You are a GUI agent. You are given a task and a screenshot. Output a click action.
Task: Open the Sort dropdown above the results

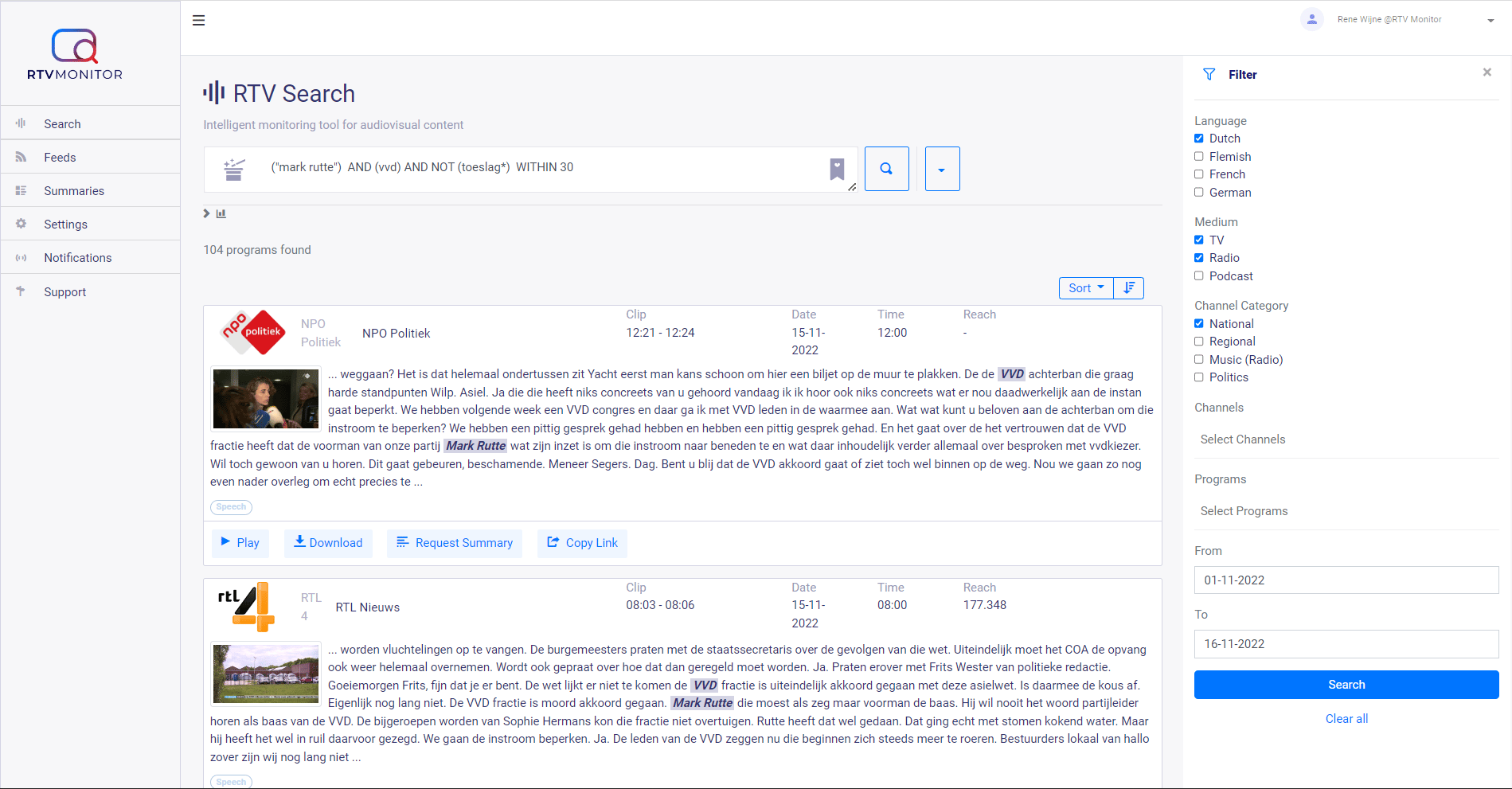[1085, 287]
